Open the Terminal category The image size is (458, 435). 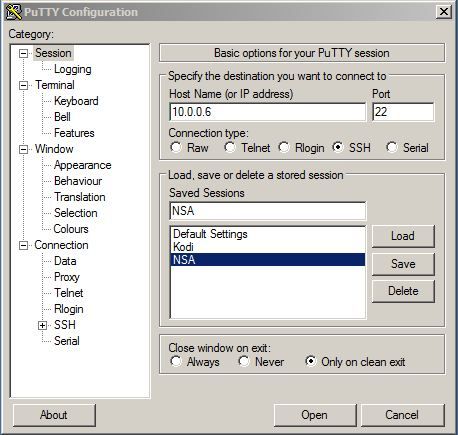tap(55, 85)
